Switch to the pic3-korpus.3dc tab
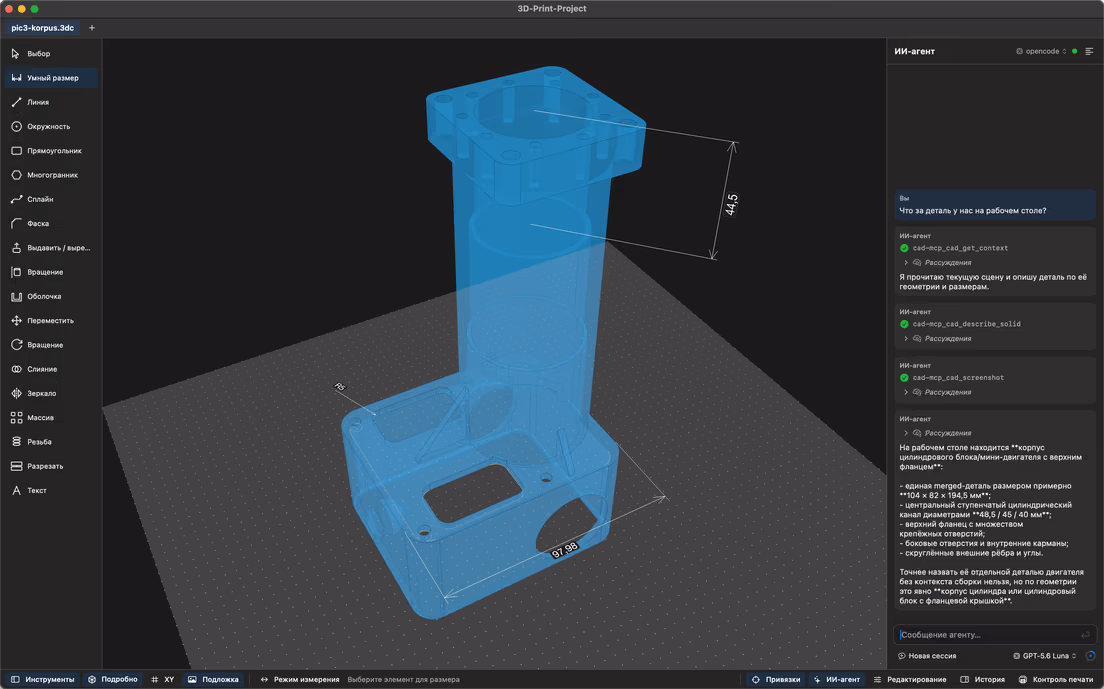The height and width of the screenshot is (689, 1104). [x=42, y=28]
